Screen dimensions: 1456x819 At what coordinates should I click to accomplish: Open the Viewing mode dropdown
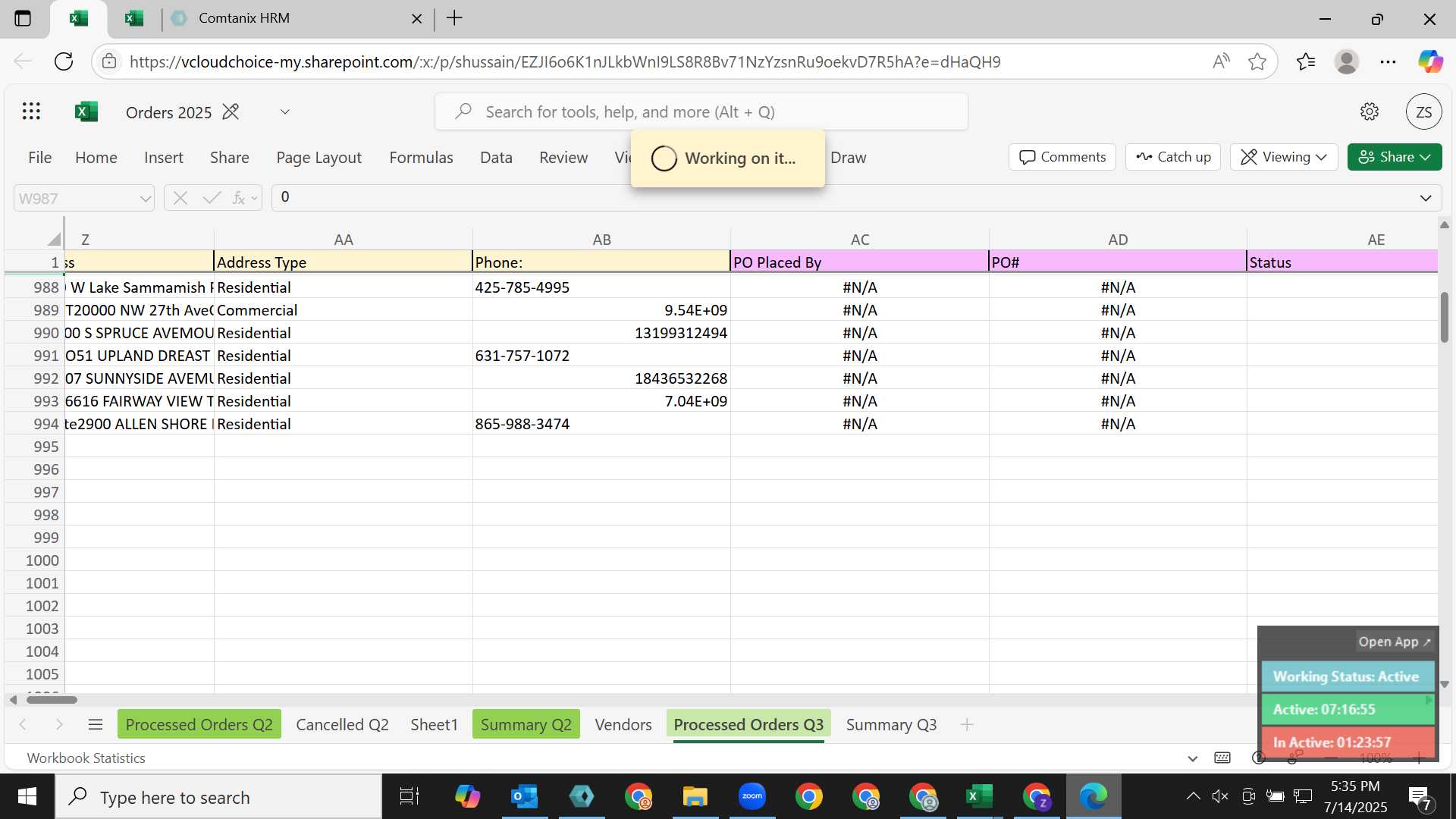[1283, 157]
